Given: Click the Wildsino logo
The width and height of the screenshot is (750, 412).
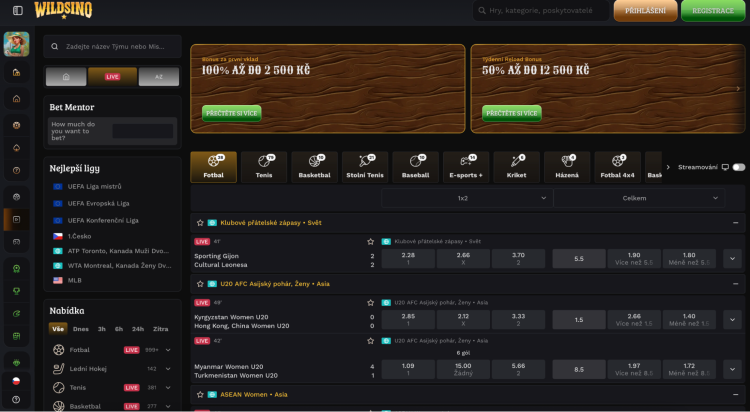Looking at the screenshot, I should [x=63, y=10].
